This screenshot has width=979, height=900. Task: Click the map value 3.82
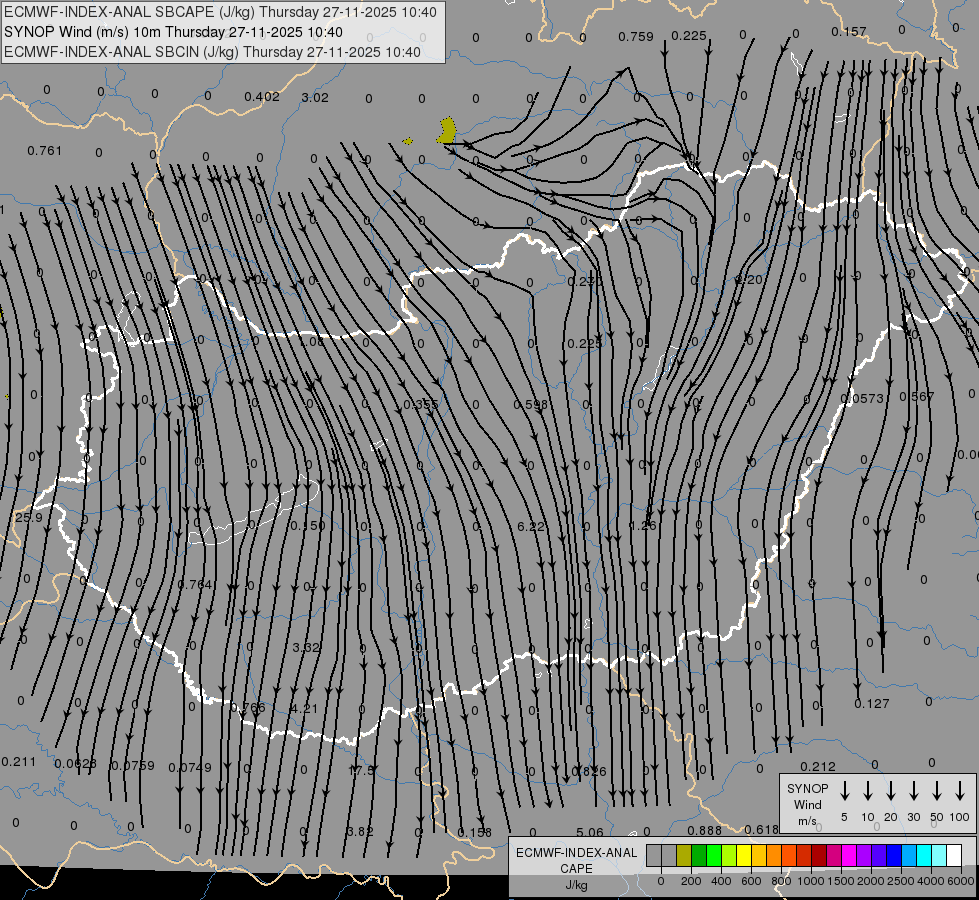(360, 832)
